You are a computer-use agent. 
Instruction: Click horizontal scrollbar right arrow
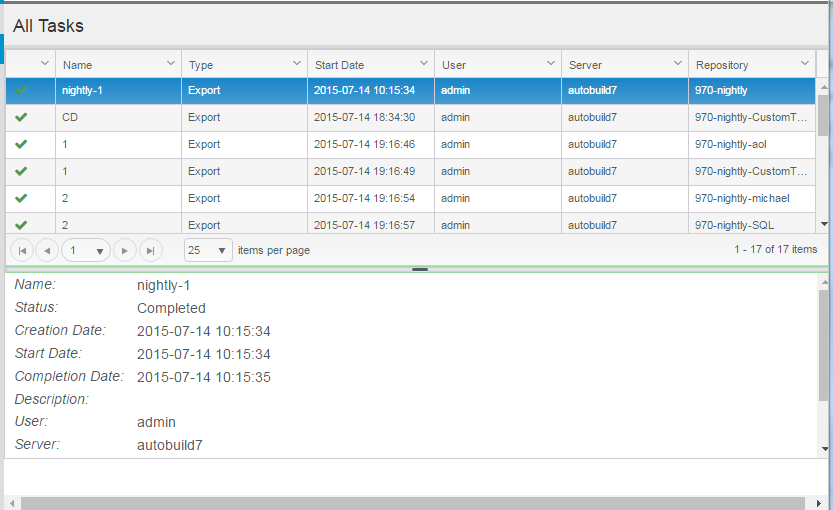coord(819,503)
